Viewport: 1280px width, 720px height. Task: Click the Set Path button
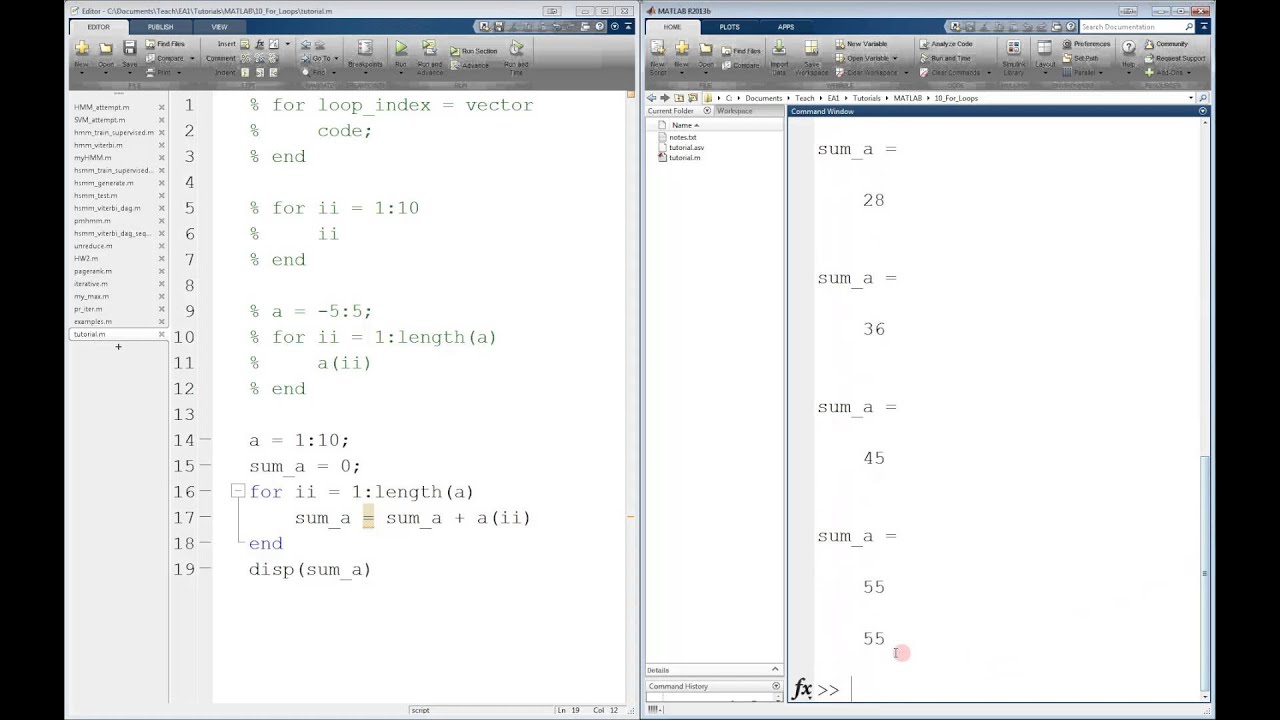coord(1080,58)
